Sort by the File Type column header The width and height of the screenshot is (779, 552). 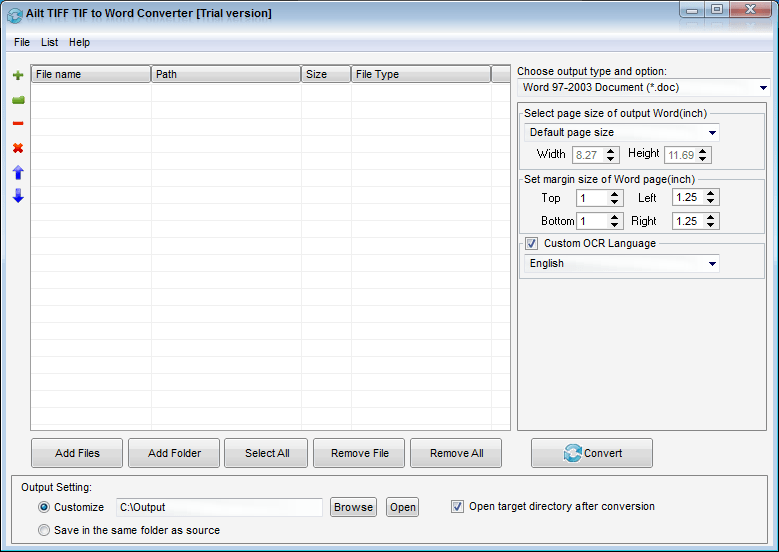[421, 74]
